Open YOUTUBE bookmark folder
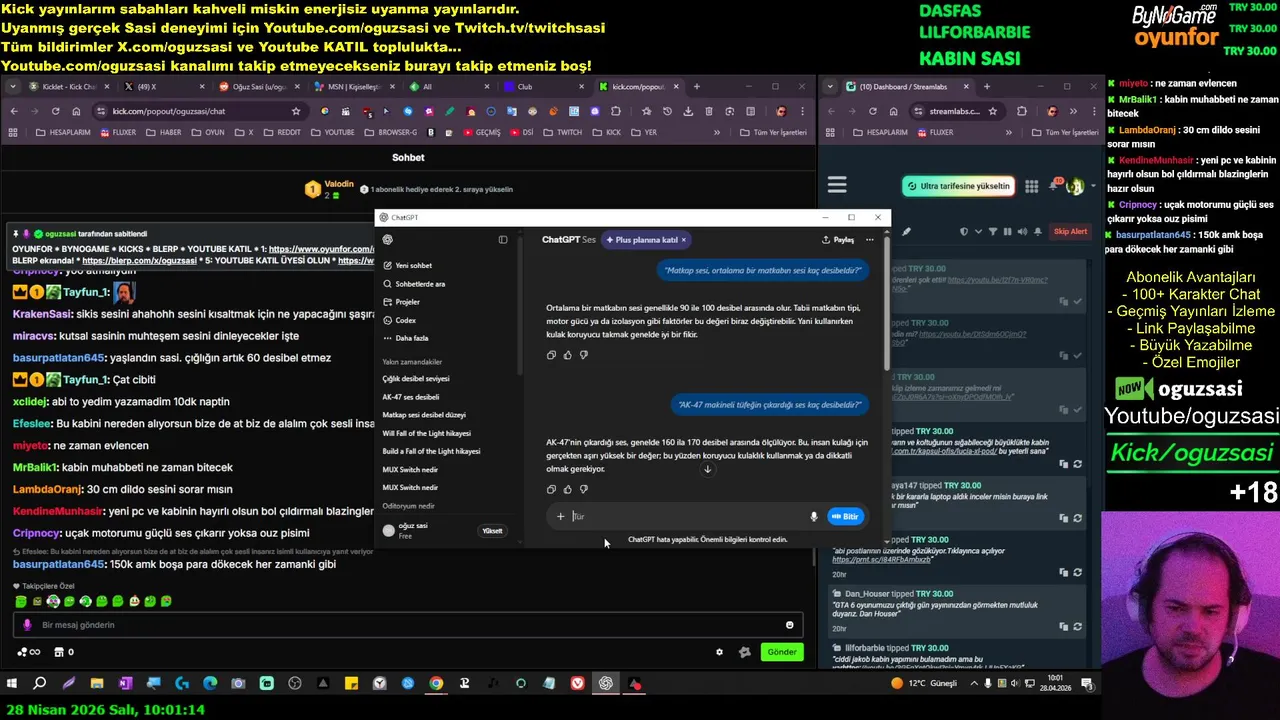1280x720 pixels. coord(332,132)
